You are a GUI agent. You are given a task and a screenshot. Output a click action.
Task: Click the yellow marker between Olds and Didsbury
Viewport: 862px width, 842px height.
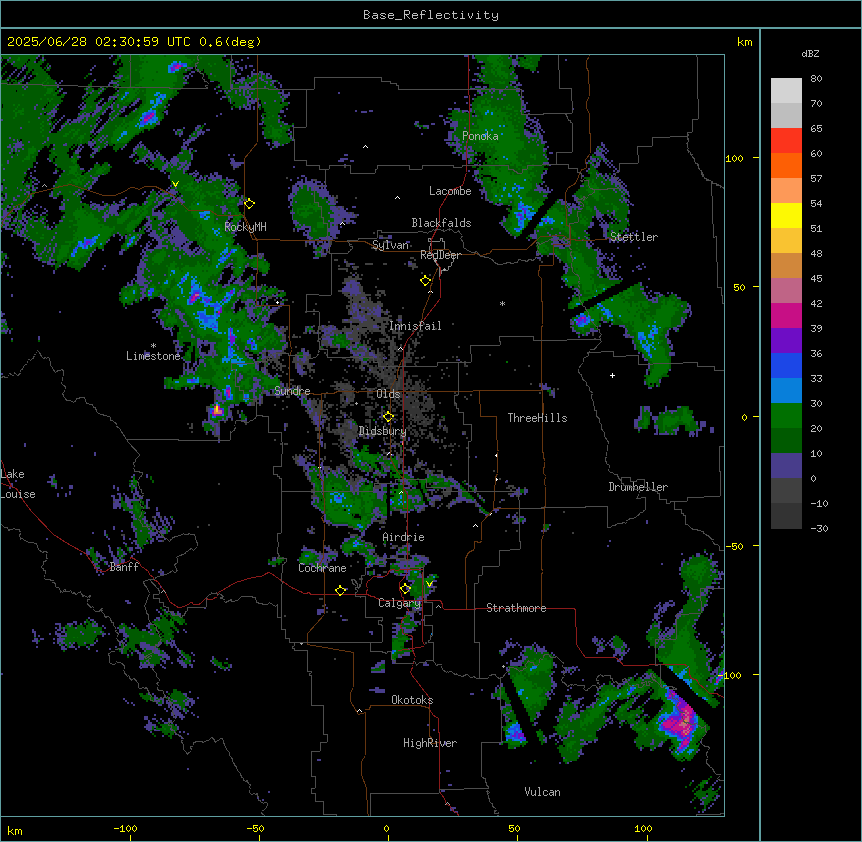click(x=388, y=416)
